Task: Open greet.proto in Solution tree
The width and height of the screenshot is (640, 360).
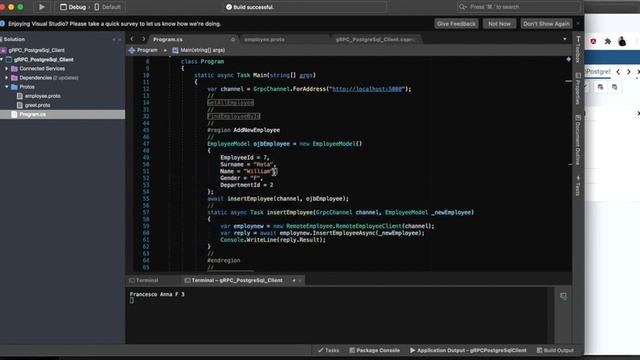Action: click(x=37, y=105)
